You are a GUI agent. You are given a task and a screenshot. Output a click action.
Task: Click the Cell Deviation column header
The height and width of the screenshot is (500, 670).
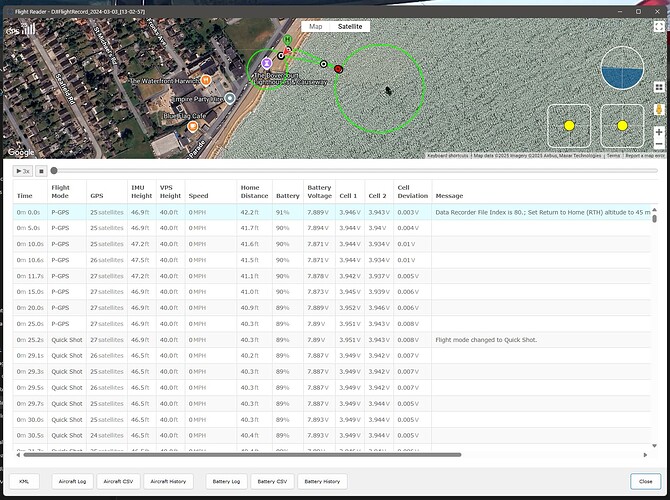[x=412, y=191]
